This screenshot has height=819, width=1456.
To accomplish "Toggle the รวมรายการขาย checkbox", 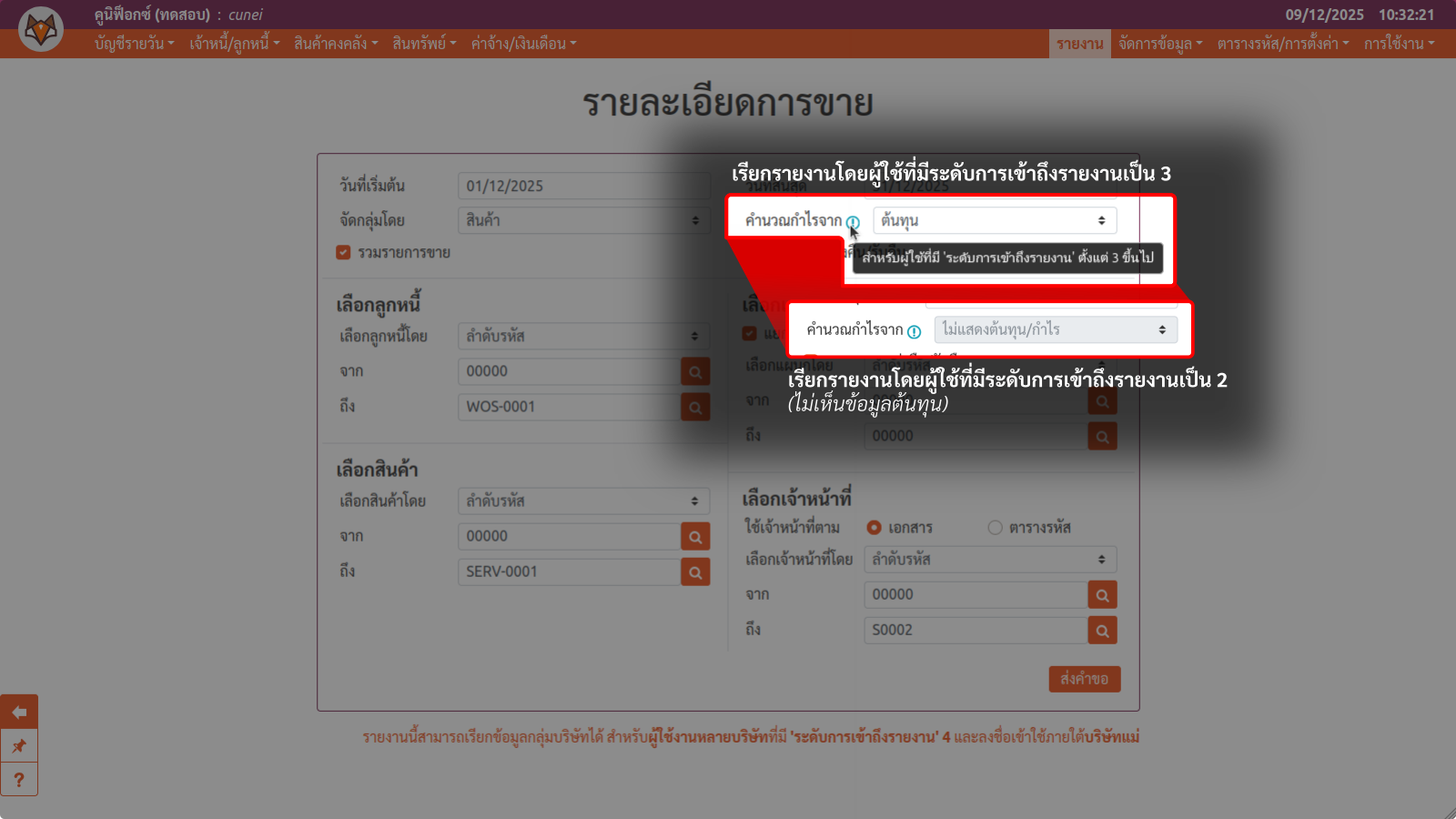I will 343,253.
